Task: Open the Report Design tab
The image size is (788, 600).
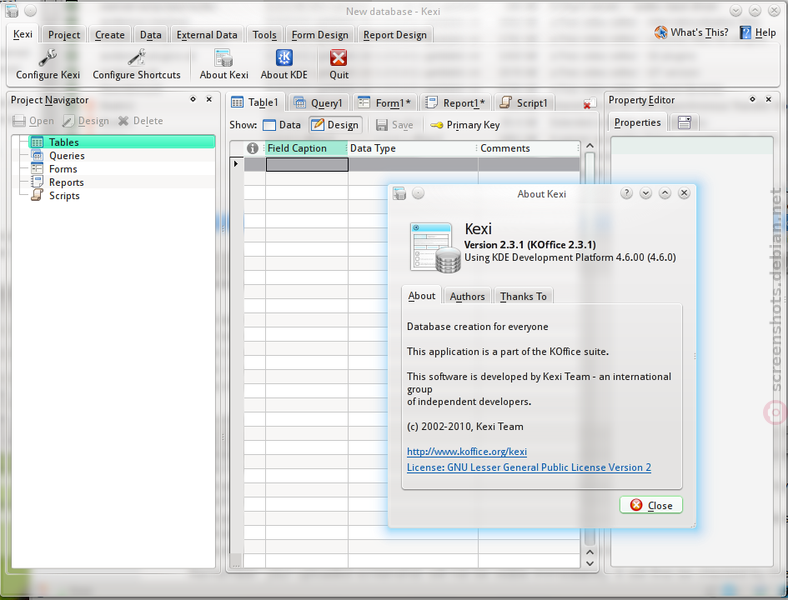Action: pyautogui.click(x=395, y=35)
